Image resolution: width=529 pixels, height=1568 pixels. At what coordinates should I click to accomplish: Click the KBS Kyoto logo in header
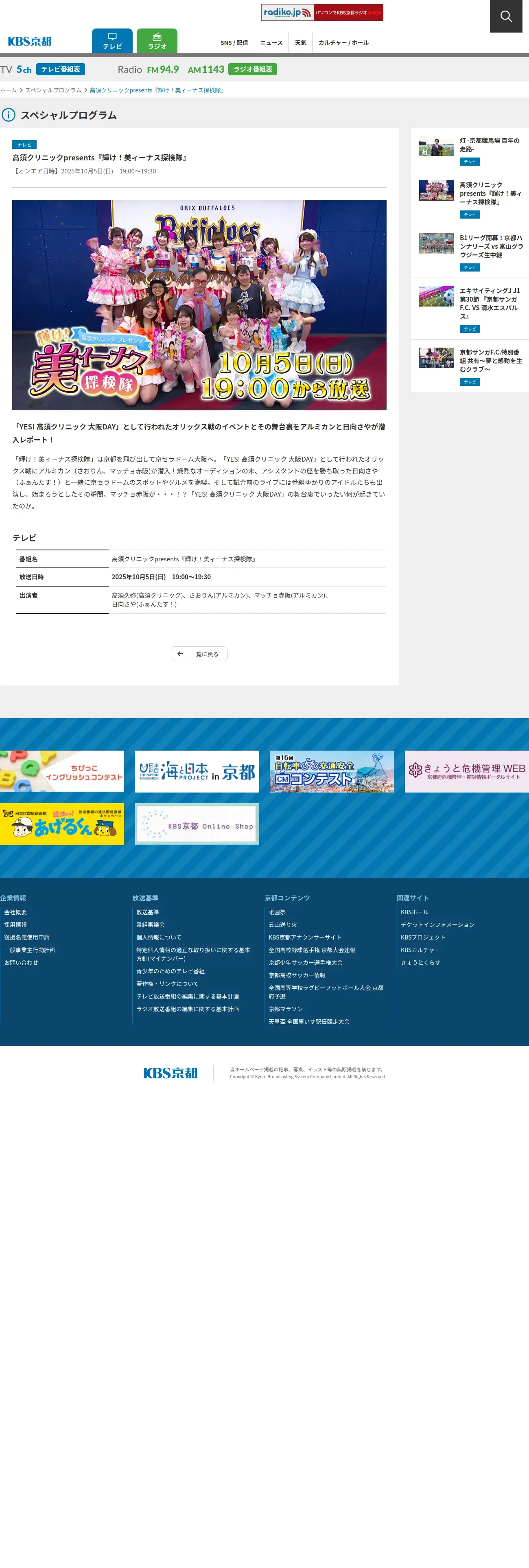(x=29, y=42)
